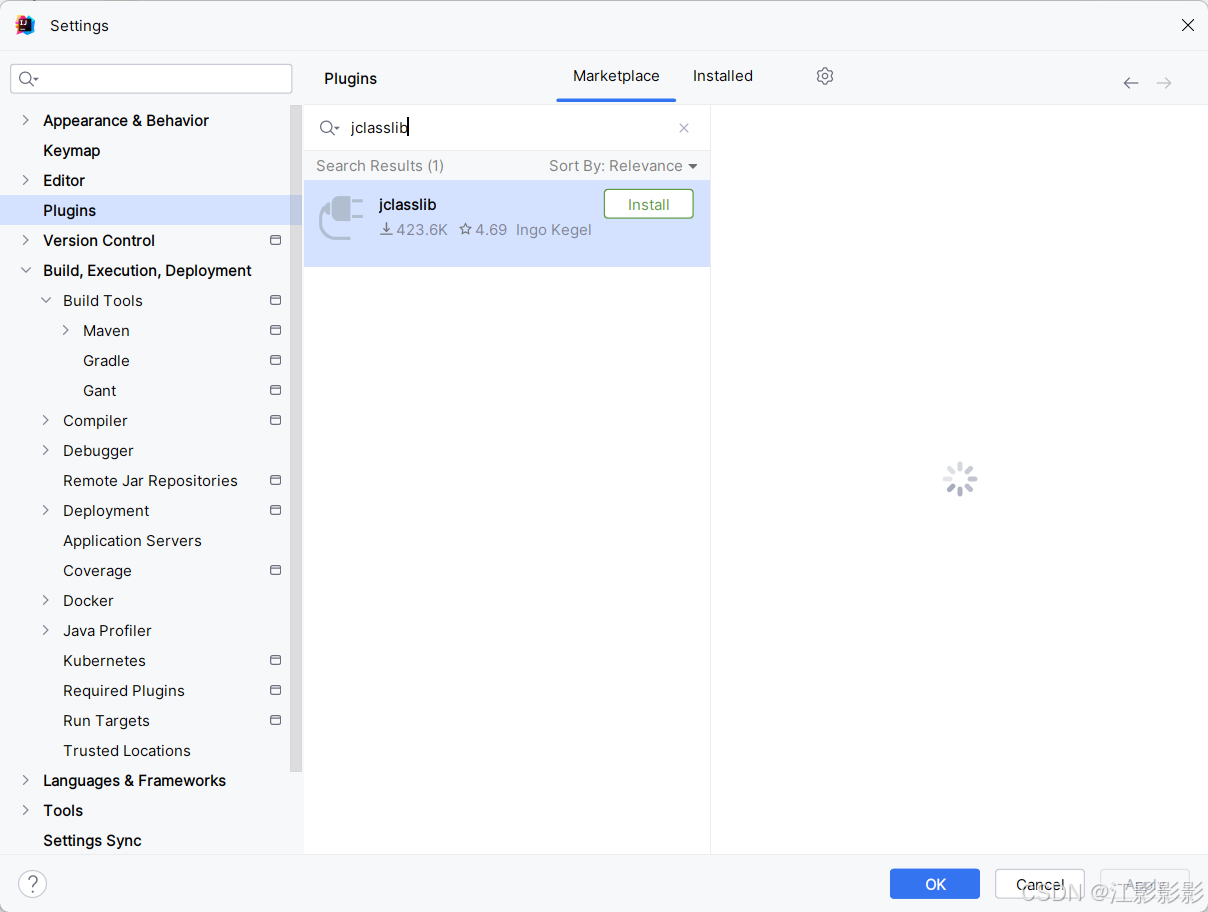Viewport: 1208px width, 912px height.
Task: Expand the Maven node
Action: coord(66,330)
